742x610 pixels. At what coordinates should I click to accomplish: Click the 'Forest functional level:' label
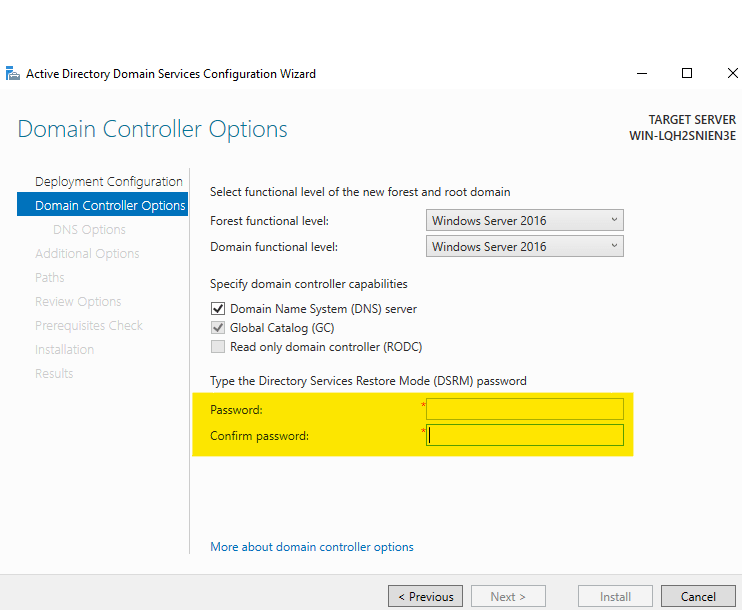[269, 221]
